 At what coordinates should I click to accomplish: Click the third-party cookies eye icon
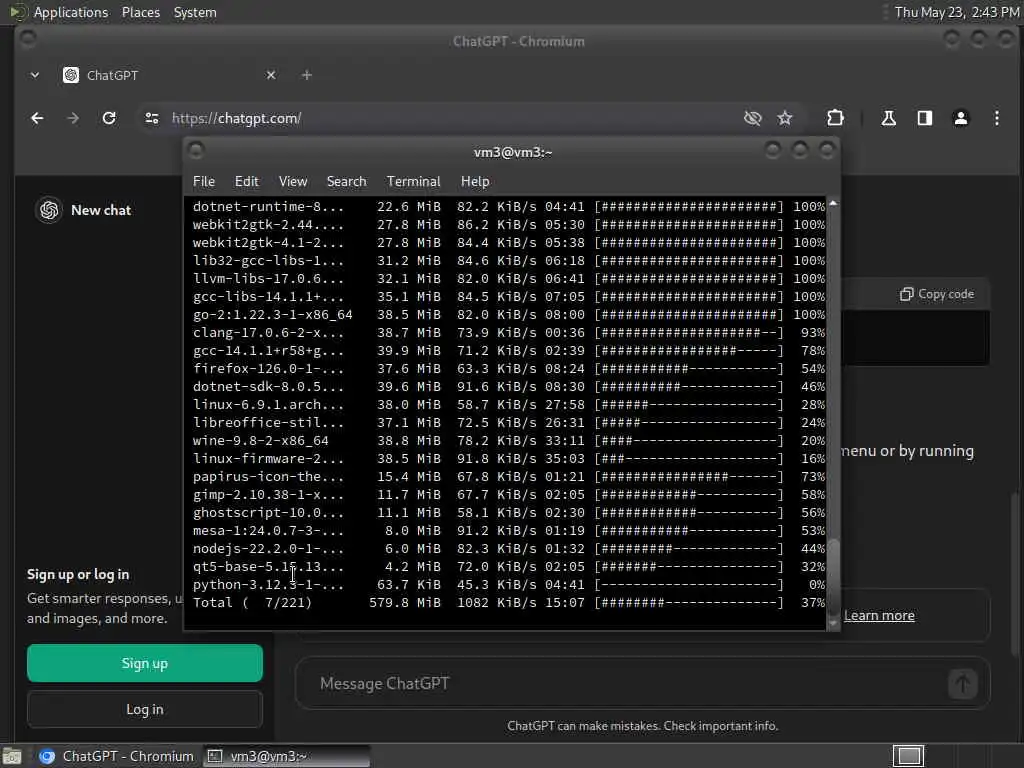tap(752, 118)
